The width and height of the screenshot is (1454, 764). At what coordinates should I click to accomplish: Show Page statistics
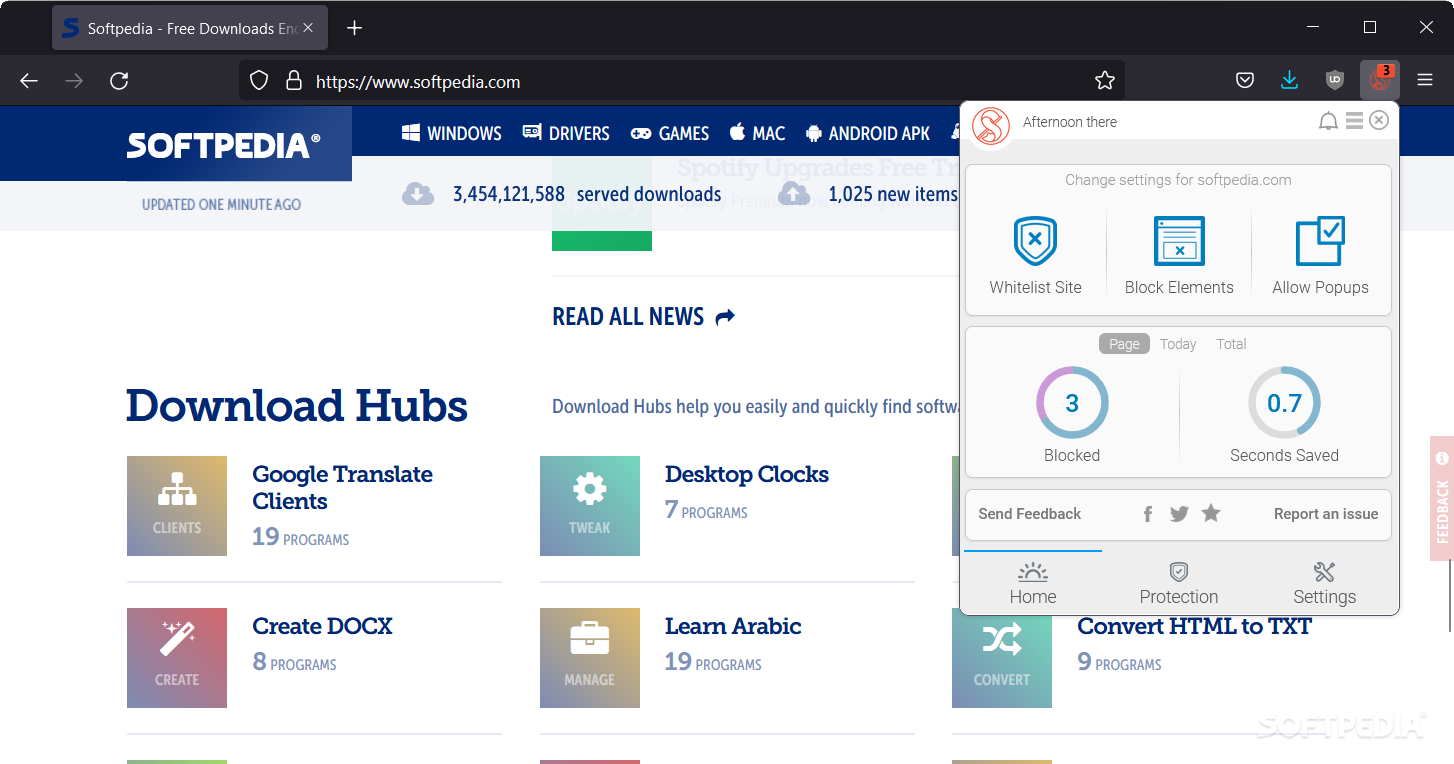pyautogui.click(x=1124, y=344)
